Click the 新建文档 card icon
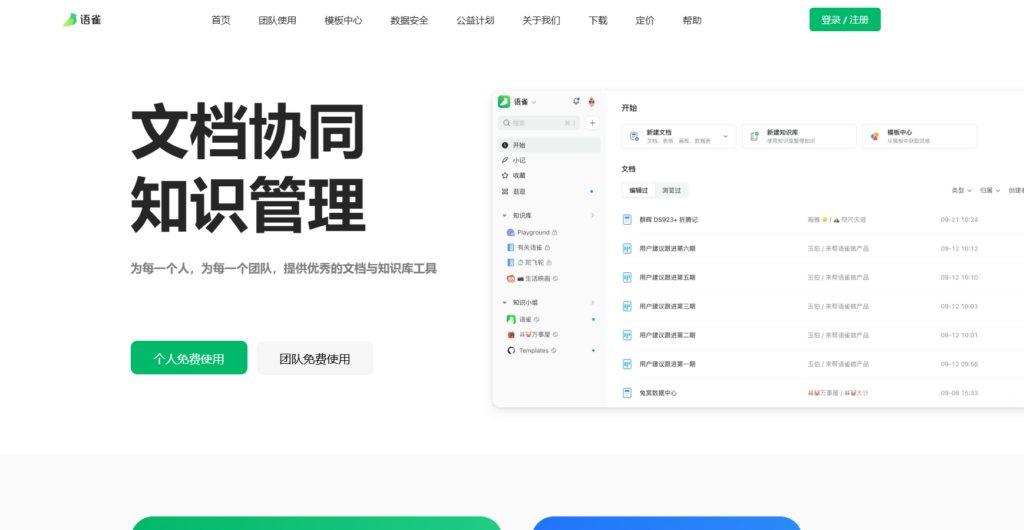 pos(634,136)
